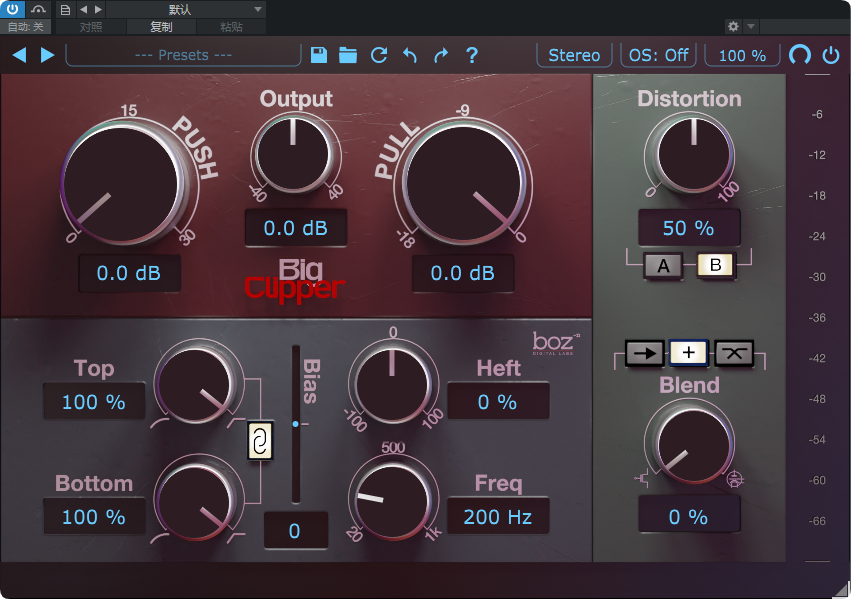Select distortion type B
Image resolution: width=851 pixels, height=599 pixels.
point(715,265)
